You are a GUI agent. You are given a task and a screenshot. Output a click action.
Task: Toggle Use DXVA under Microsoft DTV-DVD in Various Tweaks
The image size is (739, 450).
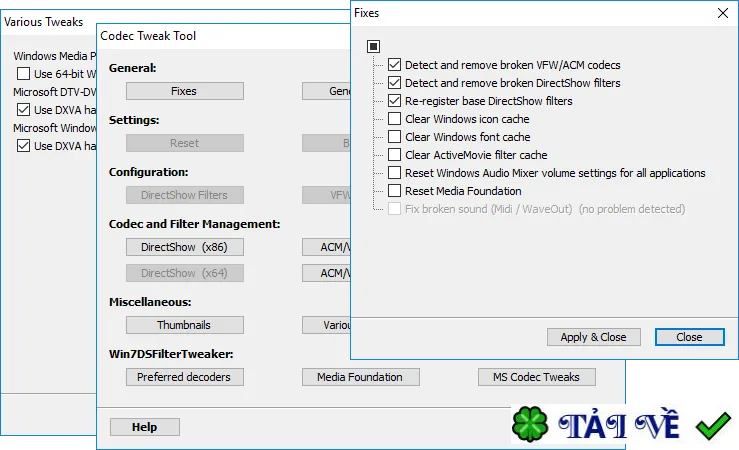coord(23,110)
